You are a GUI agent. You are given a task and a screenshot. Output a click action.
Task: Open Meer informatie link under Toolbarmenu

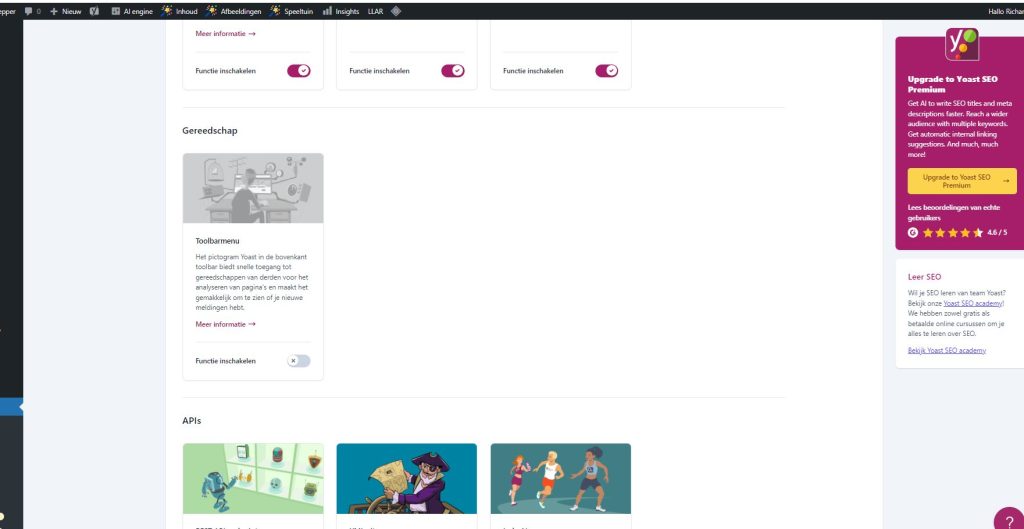coord(225,324)
